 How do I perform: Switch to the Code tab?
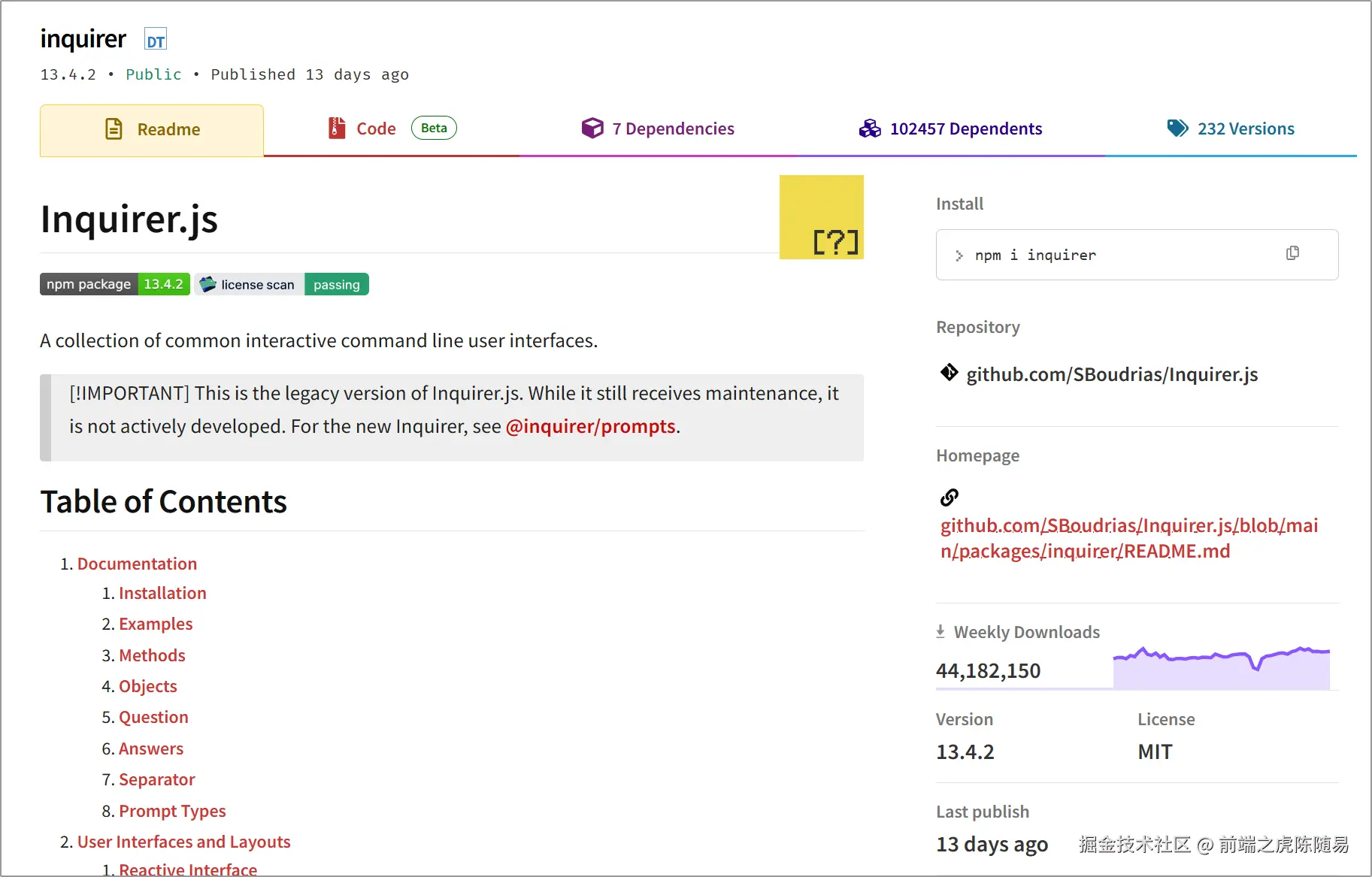click(391, 129)
